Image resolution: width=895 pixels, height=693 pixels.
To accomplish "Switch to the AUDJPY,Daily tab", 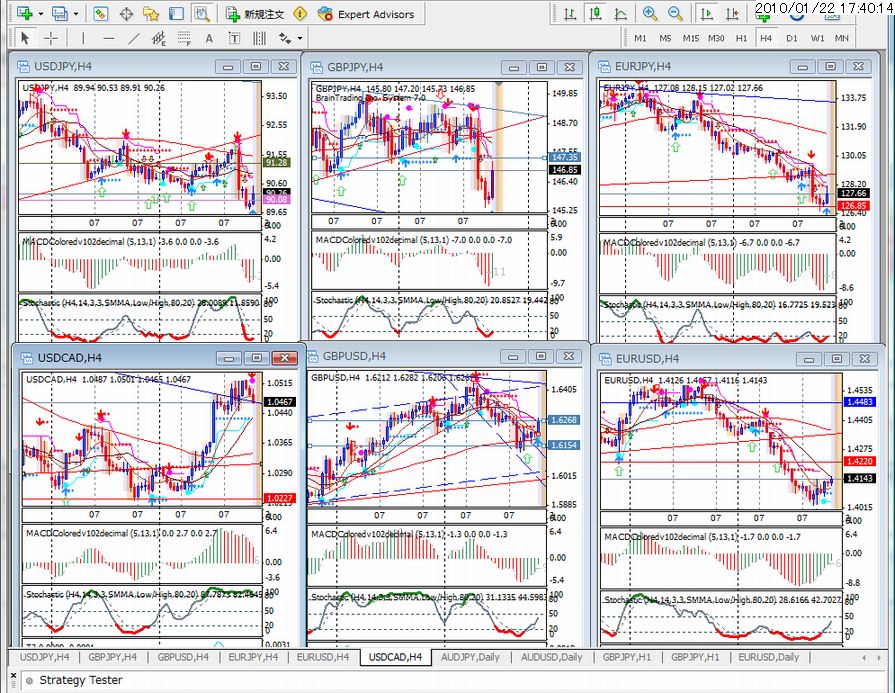I will click(470, 657).
